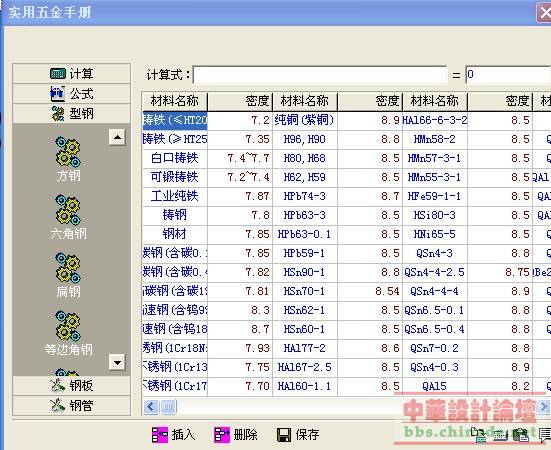Screen dimensions: 551x450
Task: Click the table's left scroll arrow
Action: [x=151, y=407]
